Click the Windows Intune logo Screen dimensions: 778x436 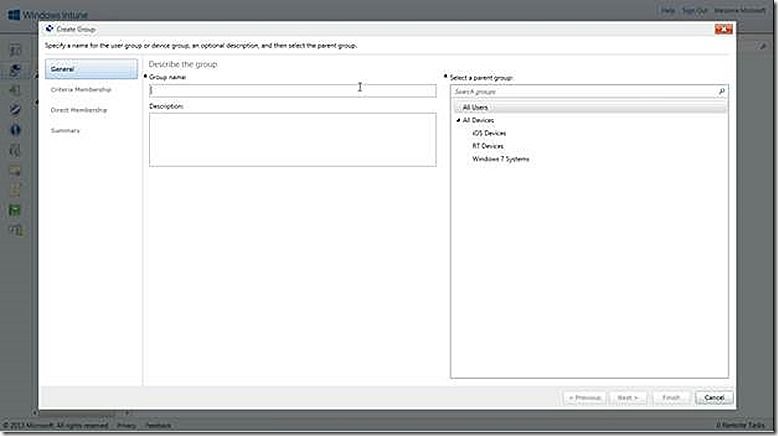click(x=48, y=15)
